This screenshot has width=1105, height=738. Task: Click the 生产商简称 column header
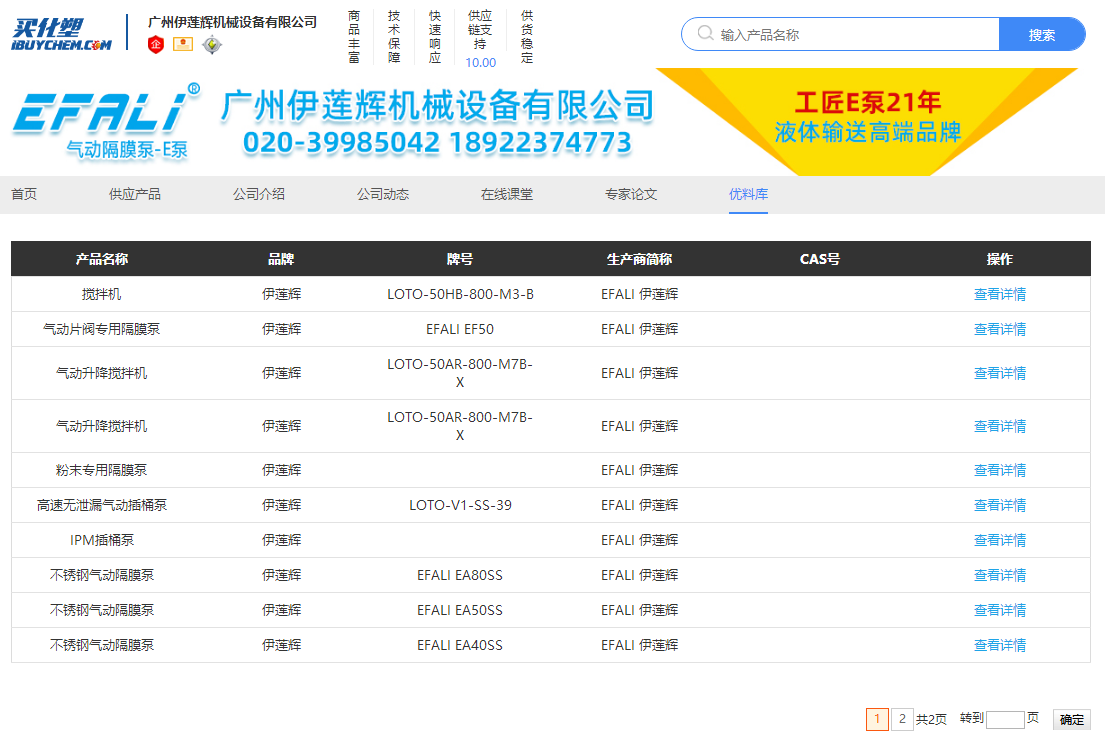click(x=639, y=259)
